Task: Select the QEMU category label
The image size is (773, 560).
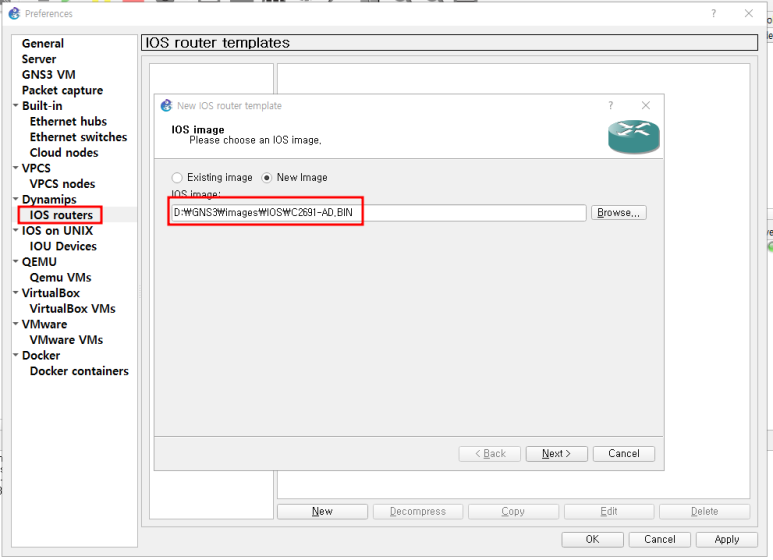Action: tap(39, 262)
